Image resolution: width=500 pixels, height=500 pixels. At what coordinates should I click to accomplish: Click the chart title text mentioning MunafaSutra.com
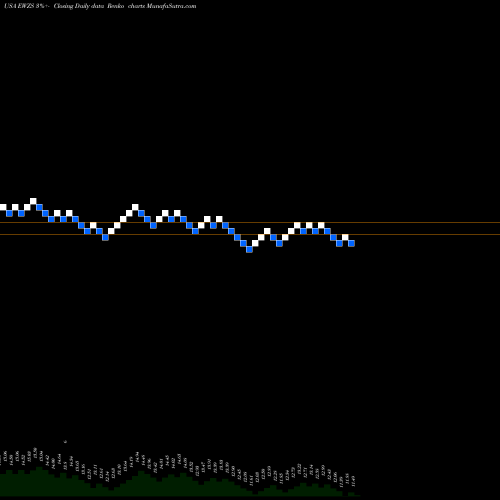pos(100,6)
